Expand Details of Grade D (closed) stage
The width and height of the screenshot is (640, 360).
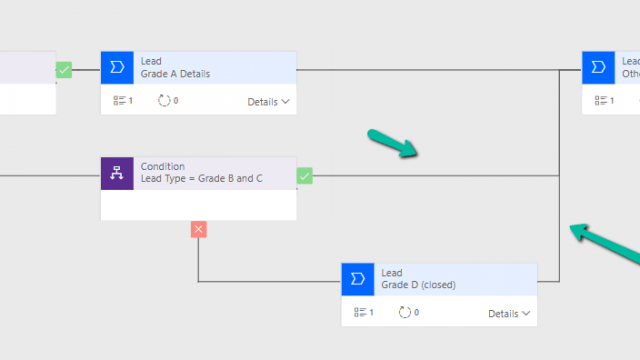pos(509,313)
